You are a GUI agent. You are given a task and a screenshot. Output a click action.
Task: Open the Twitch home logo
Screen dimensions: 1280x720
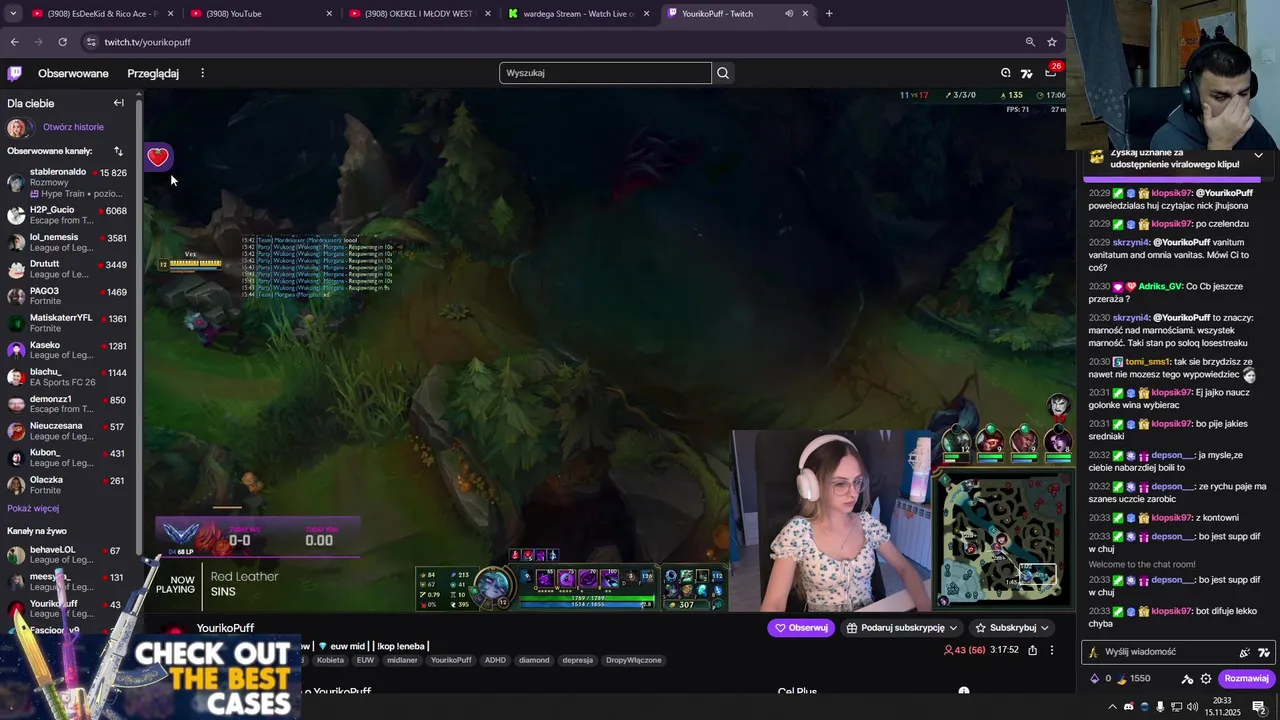point(15,73)
